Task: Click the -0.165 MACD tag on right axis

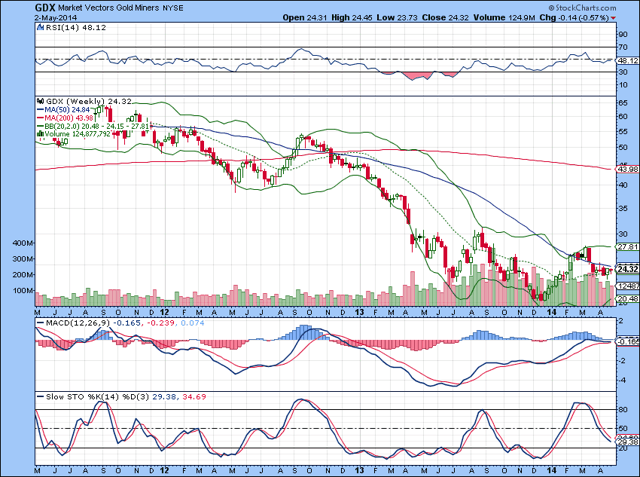Action: click(628, 342)
